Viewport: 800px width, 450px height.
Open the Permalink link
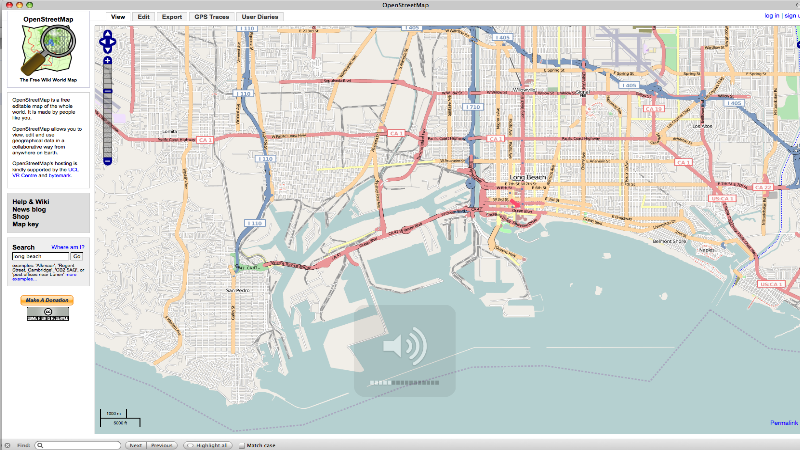click(783, 423)
